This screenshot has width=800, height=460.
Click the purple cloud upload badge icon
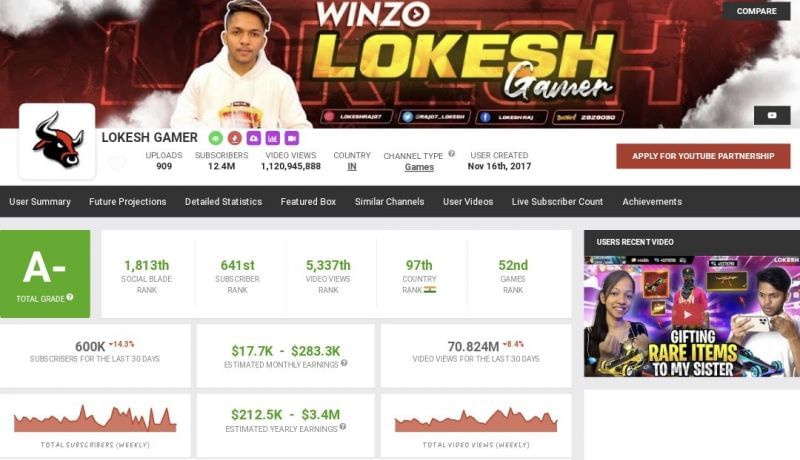click(x=254, y=138)
